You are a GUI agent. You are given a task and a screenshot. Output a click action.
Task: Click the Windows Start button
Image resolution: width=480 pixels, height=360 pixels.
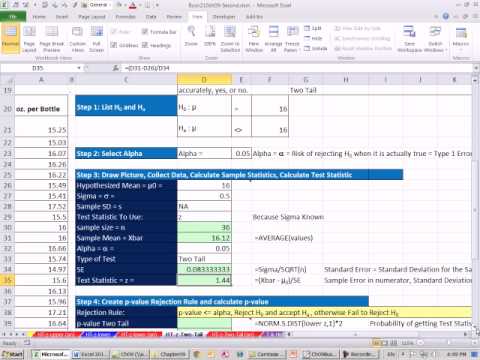coord(12,354)
